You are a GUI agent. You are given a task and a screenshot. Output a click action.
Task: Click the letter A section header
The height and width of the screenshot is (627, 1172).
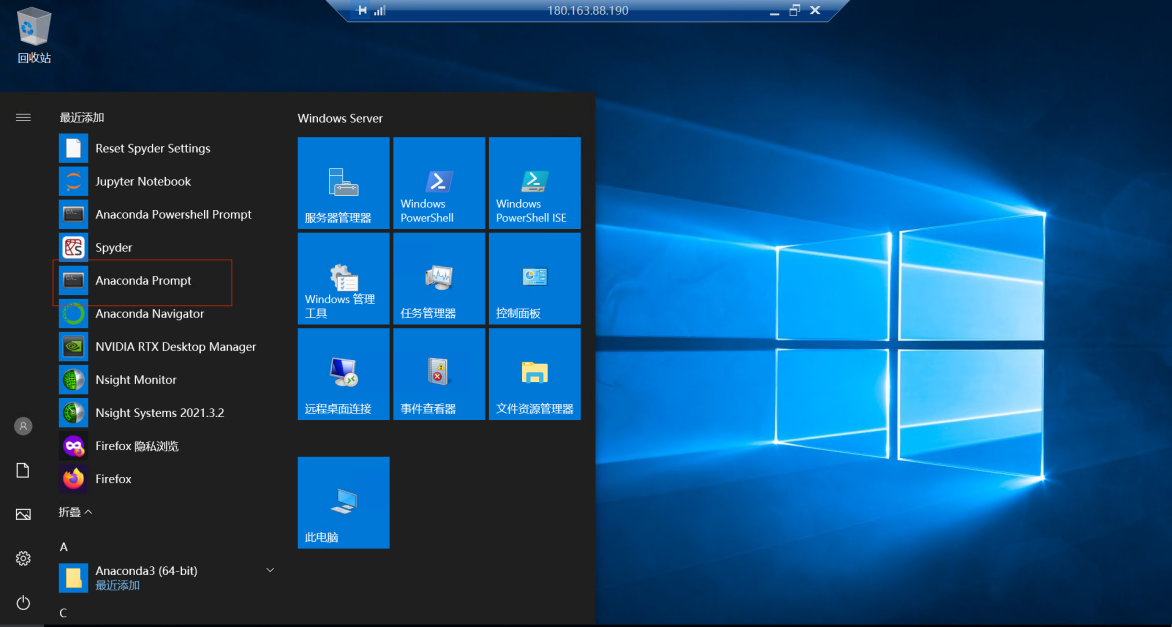(64, 547)
